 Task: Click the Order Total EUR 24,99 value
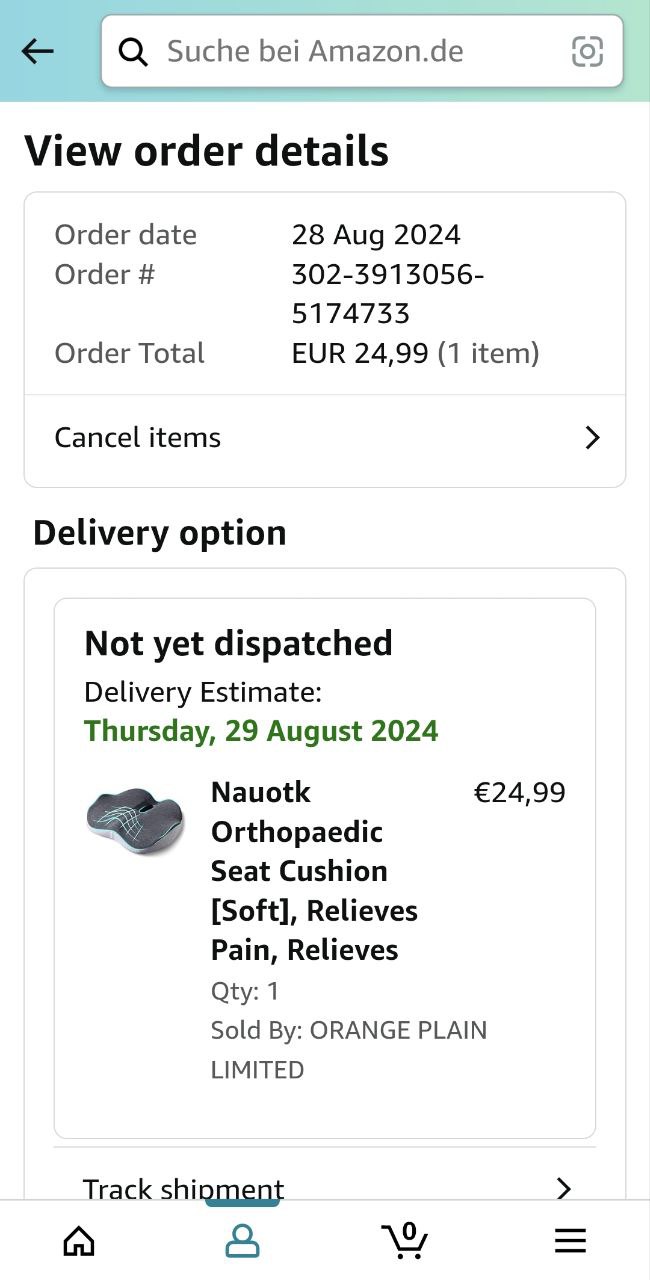coord(415,353)
